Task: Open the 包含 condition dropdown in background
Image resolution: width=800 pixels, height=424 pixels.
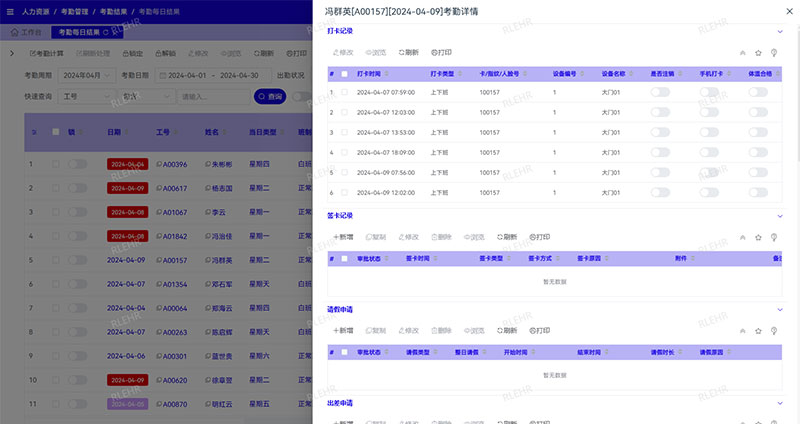Action: click(x=146, y=96)
